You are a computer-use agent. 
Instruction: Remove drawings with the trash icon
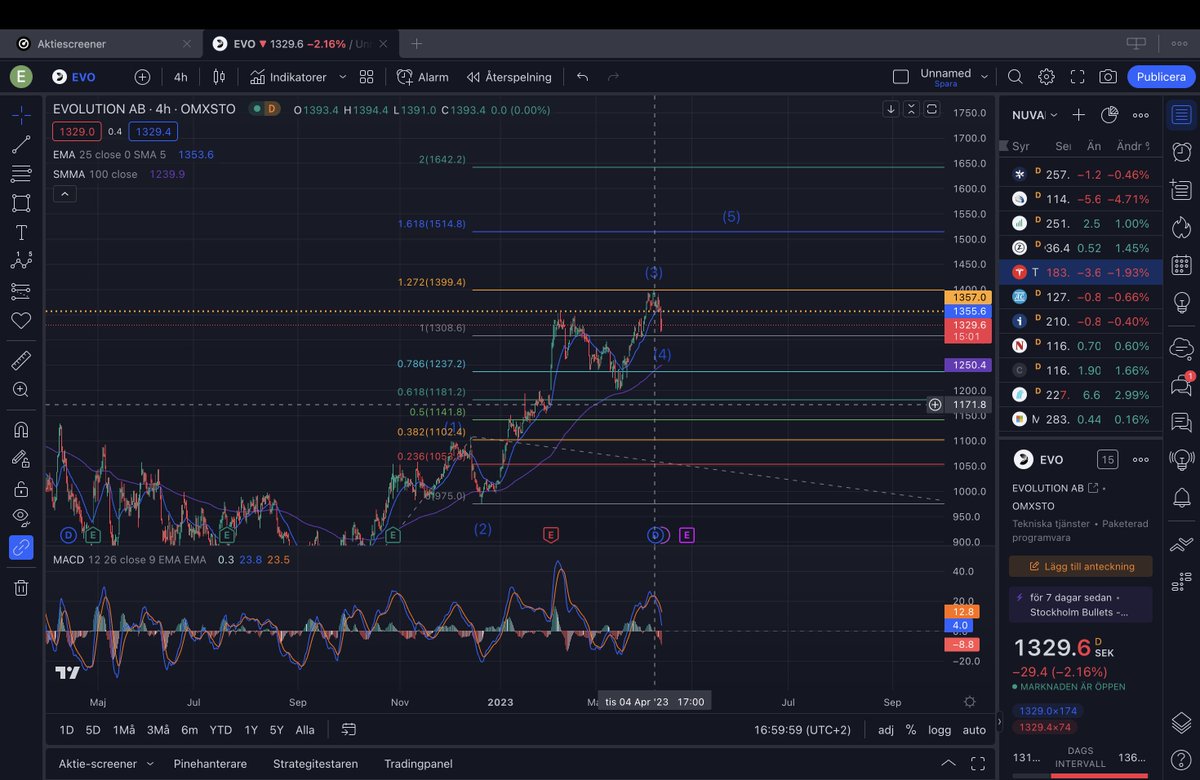[21, 588]
